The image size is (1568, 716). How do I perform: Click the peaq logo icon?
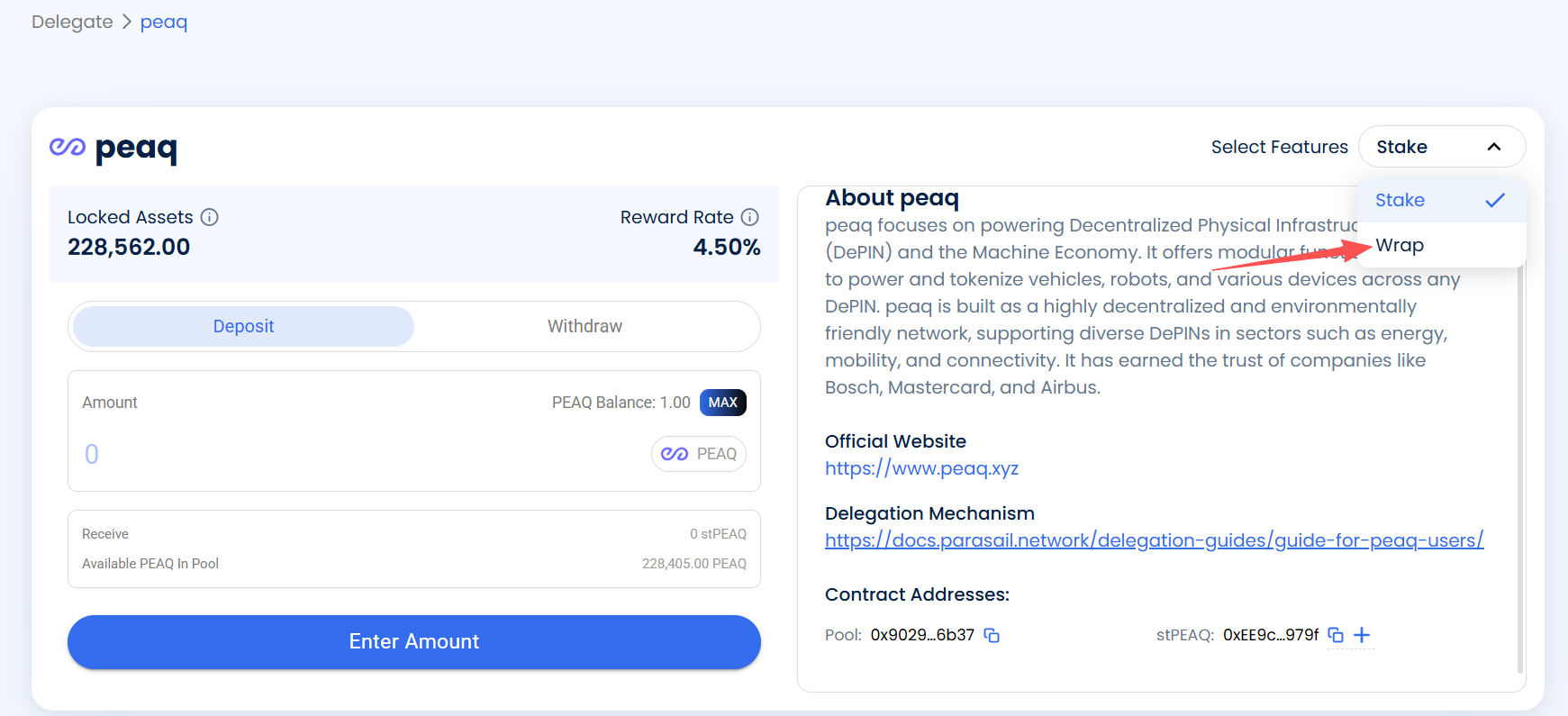pyautogui.click(x=68, y=147)
